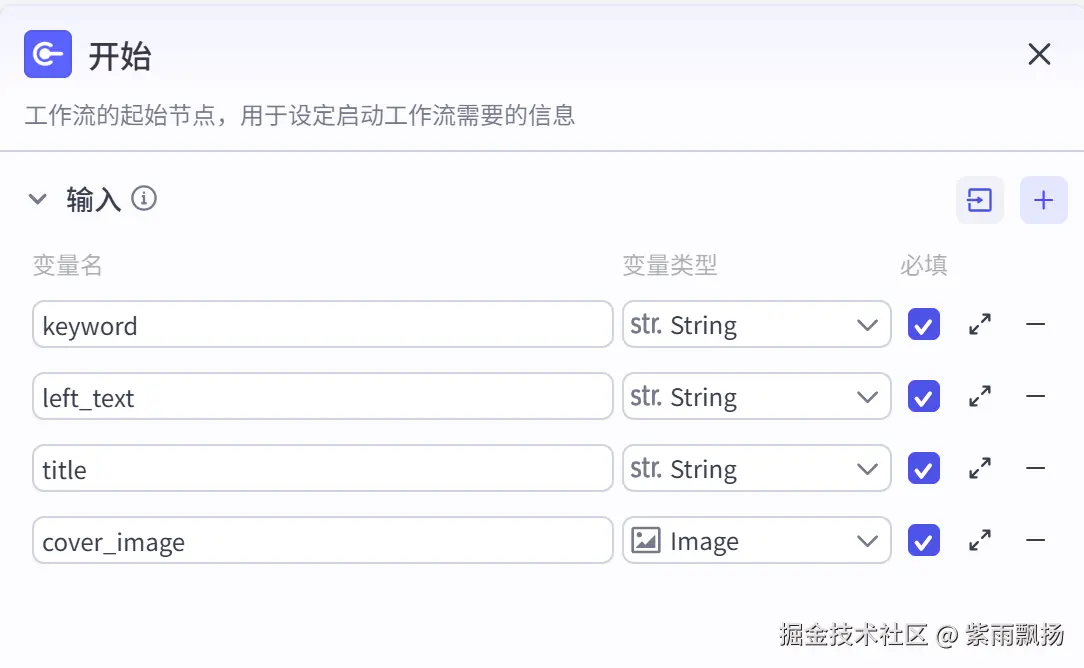Change the cover_image Image type dropdown
The image size is (1084, 668).
[x=756, y=541]
